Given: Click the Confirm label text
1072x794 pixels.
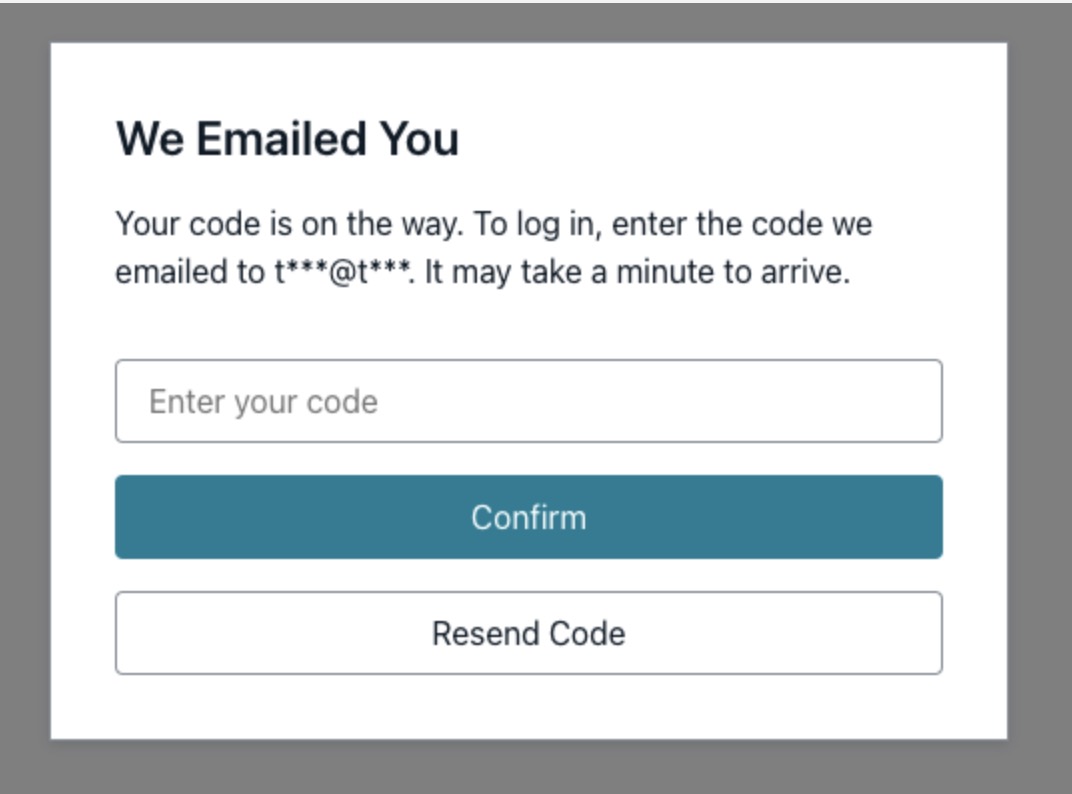Looking at the screenshot, I should (x=528, y=517).
